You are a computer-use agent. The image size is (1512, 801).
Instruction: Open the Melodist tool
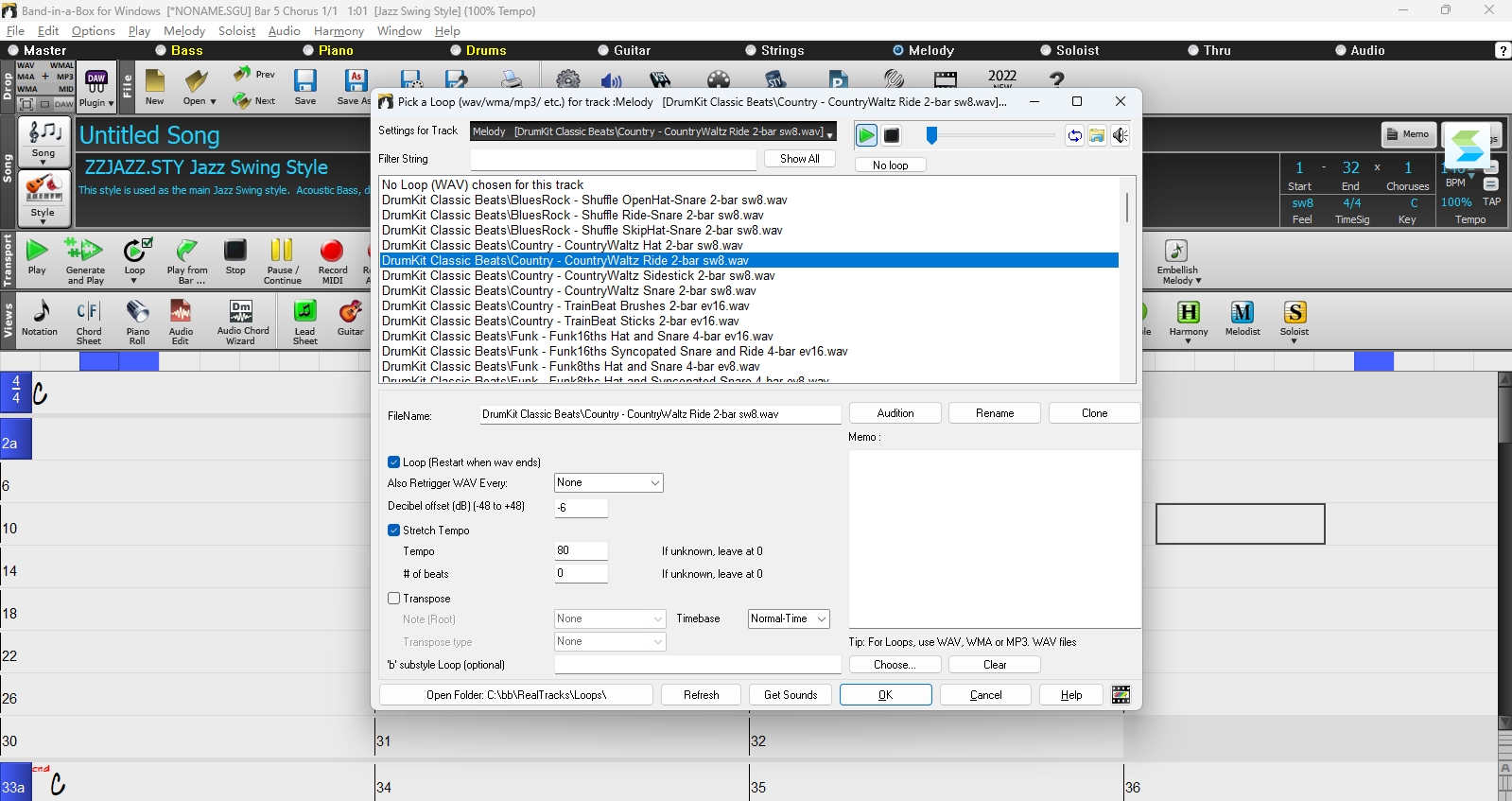click(x=1243, y=319)
